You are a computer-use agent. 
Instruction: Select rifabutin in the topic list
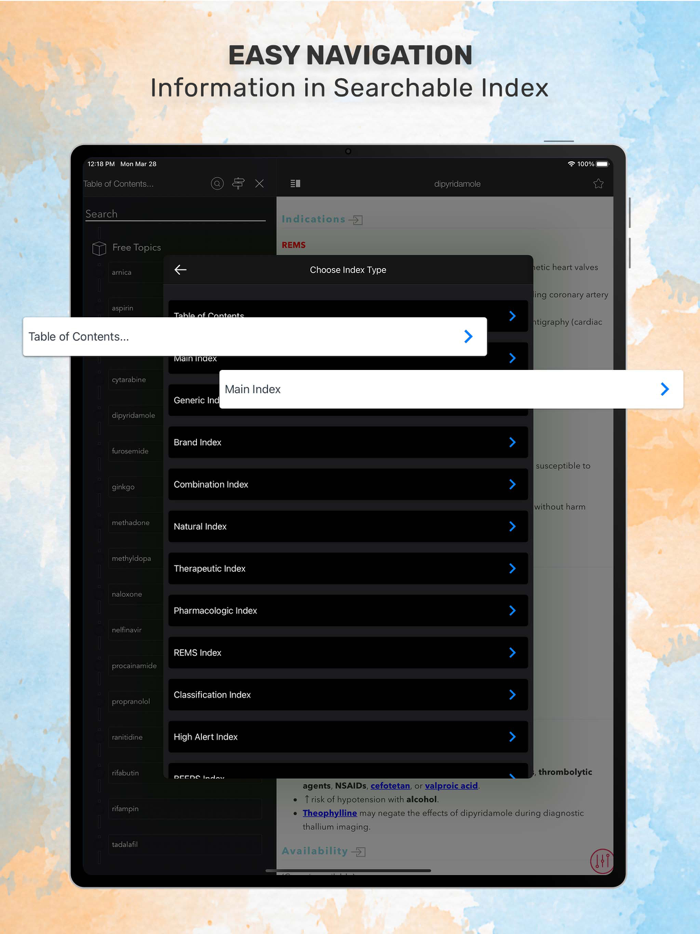(x=125, y=773)
